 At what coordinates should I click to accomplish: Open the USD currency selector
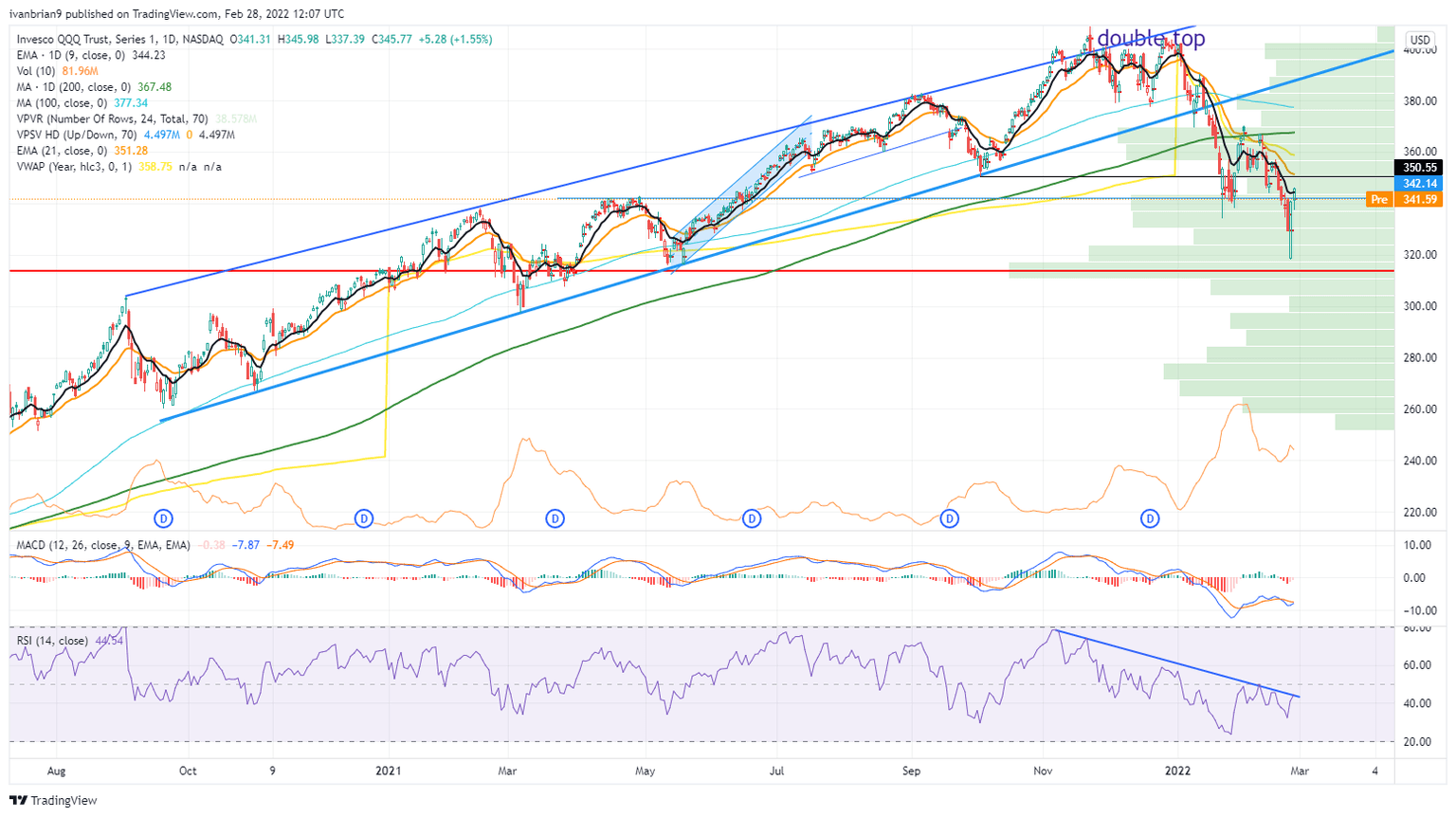(x=1419, y=40)
